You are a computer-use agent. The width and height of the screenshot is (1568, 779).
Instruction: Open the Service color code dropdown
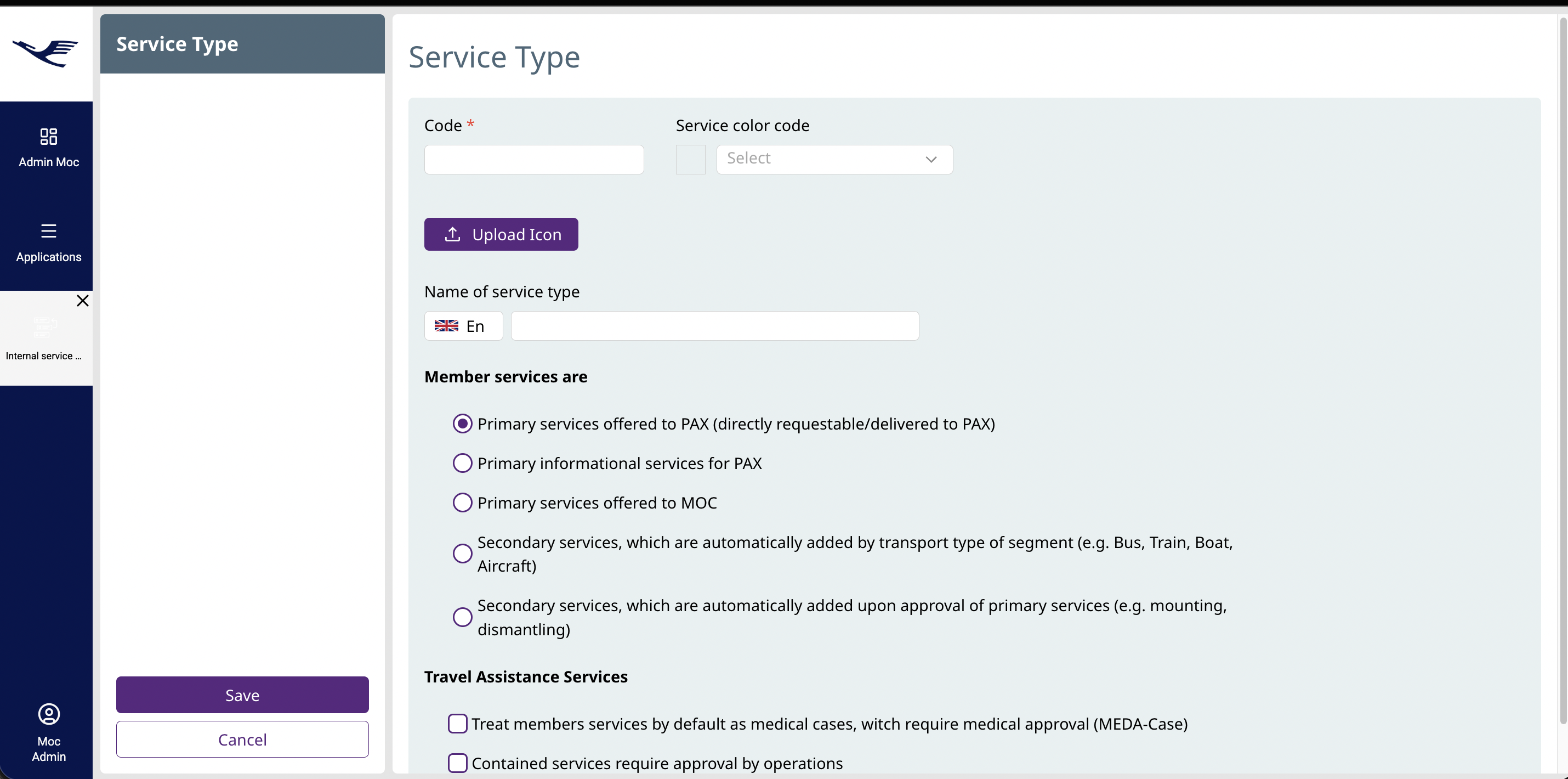coord(833,159)
